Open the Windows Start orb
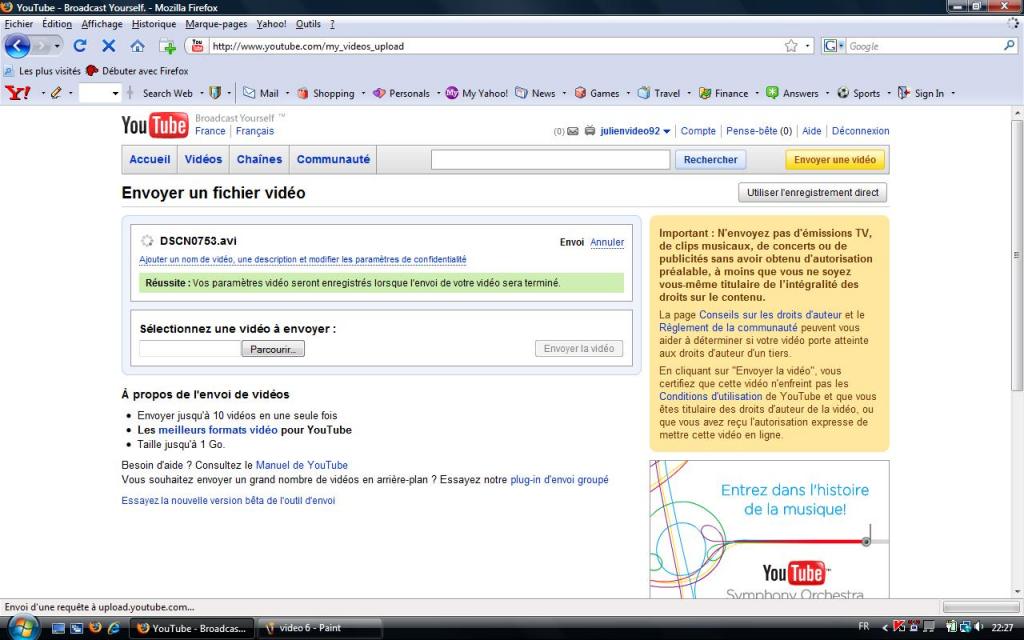This screenshot has width=1024, height=640. (22, 628)
